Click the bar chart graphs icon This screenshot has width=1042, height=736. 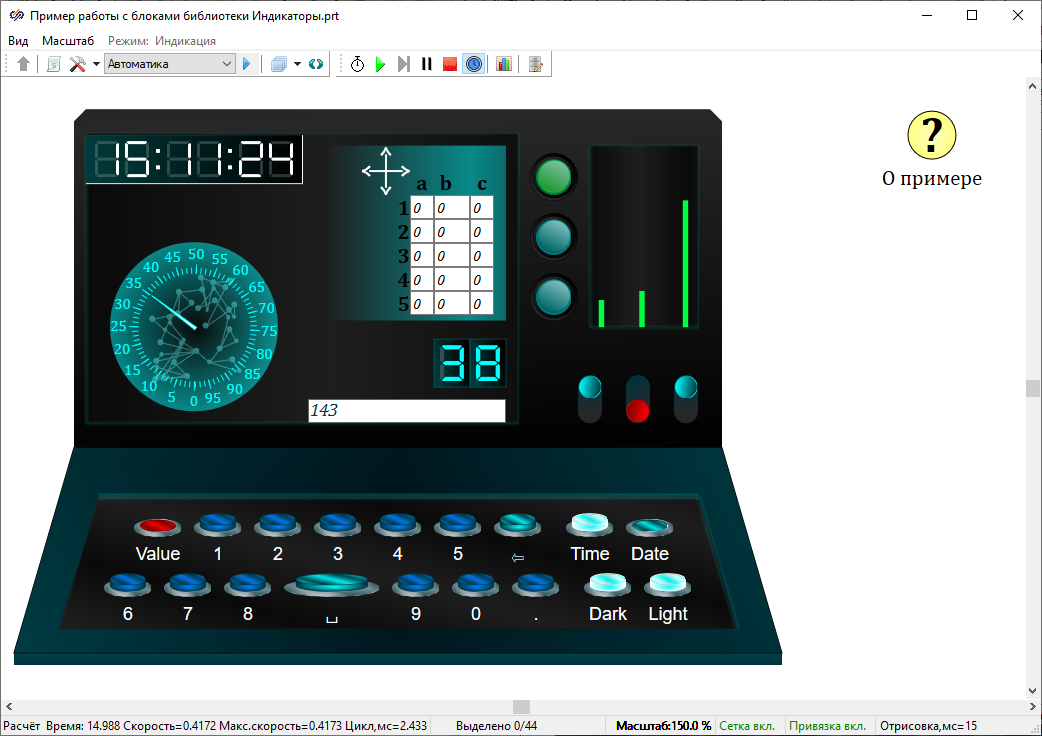(504, 64)
